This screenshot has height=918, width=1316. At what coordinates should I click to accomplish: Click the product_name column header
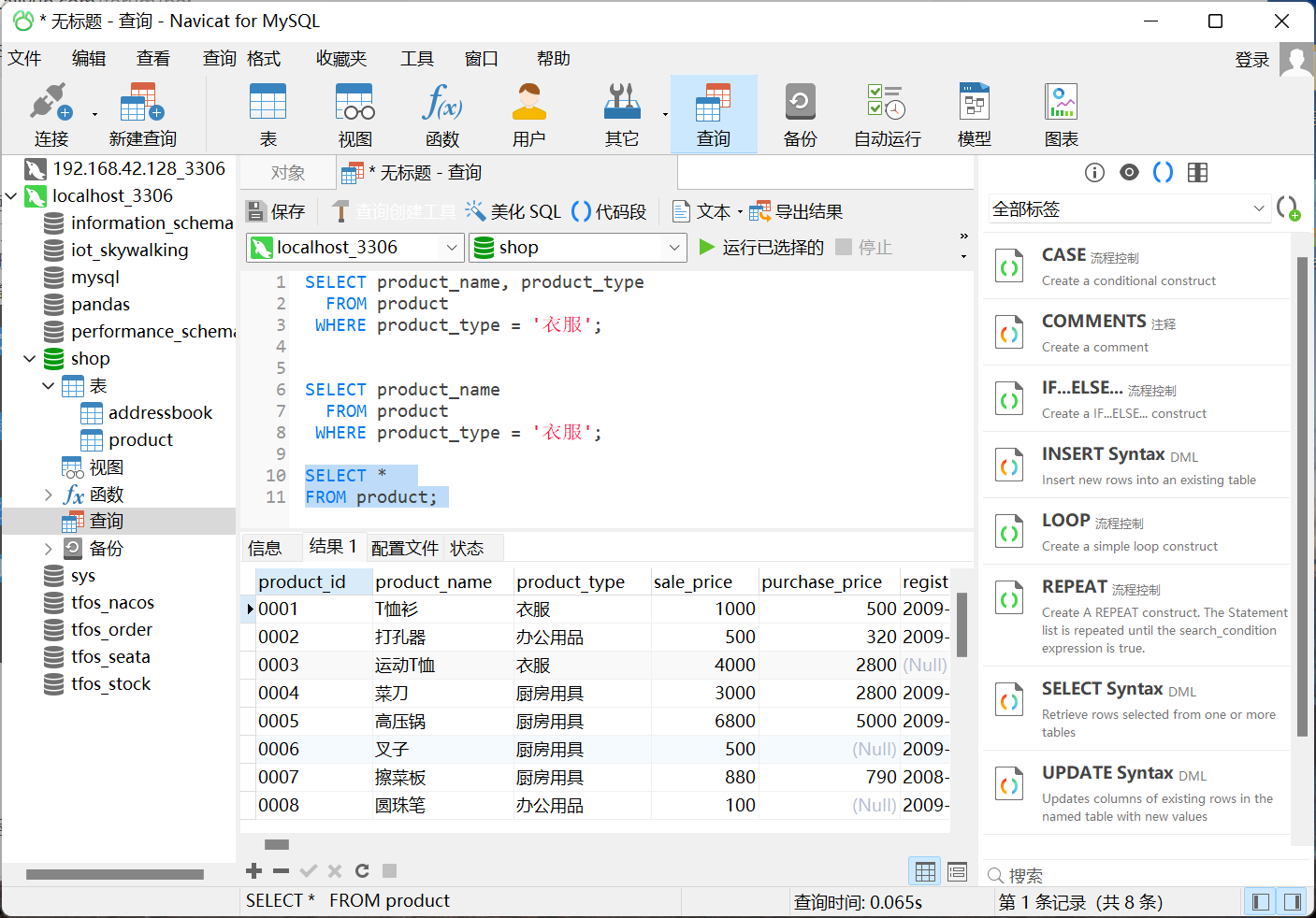coord(442,582)
